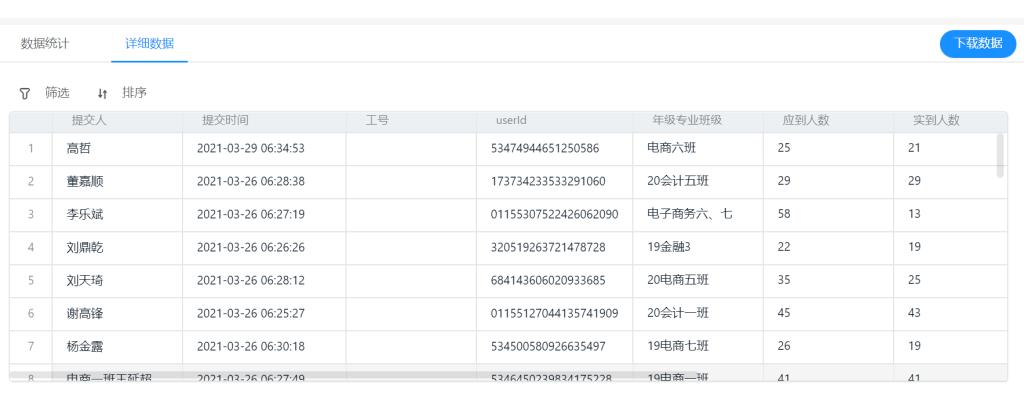Click the 应到人数 column header
Image resolution: width=1024 pixels, height=409 pixels.
[806, 120]
